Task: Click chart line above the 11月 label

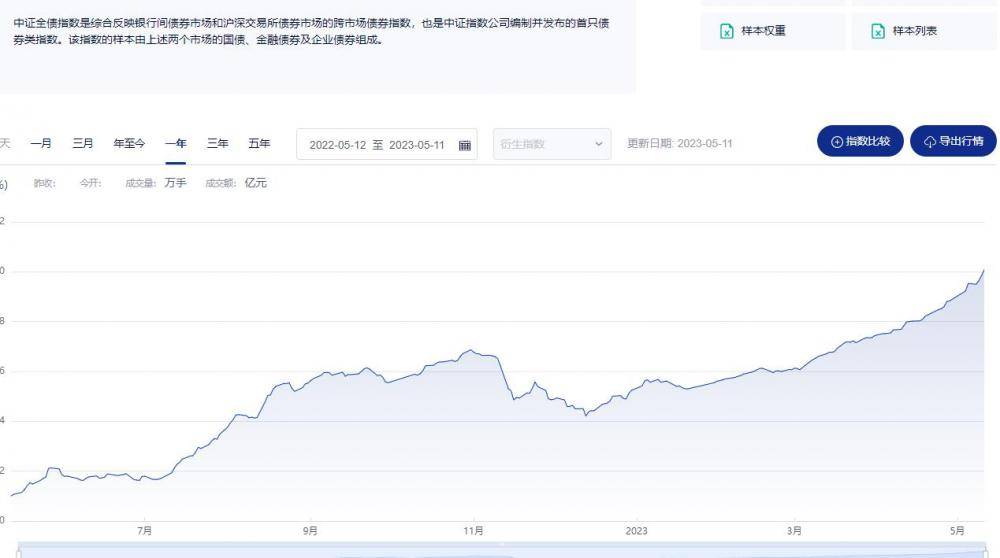Action: [474, 351]
